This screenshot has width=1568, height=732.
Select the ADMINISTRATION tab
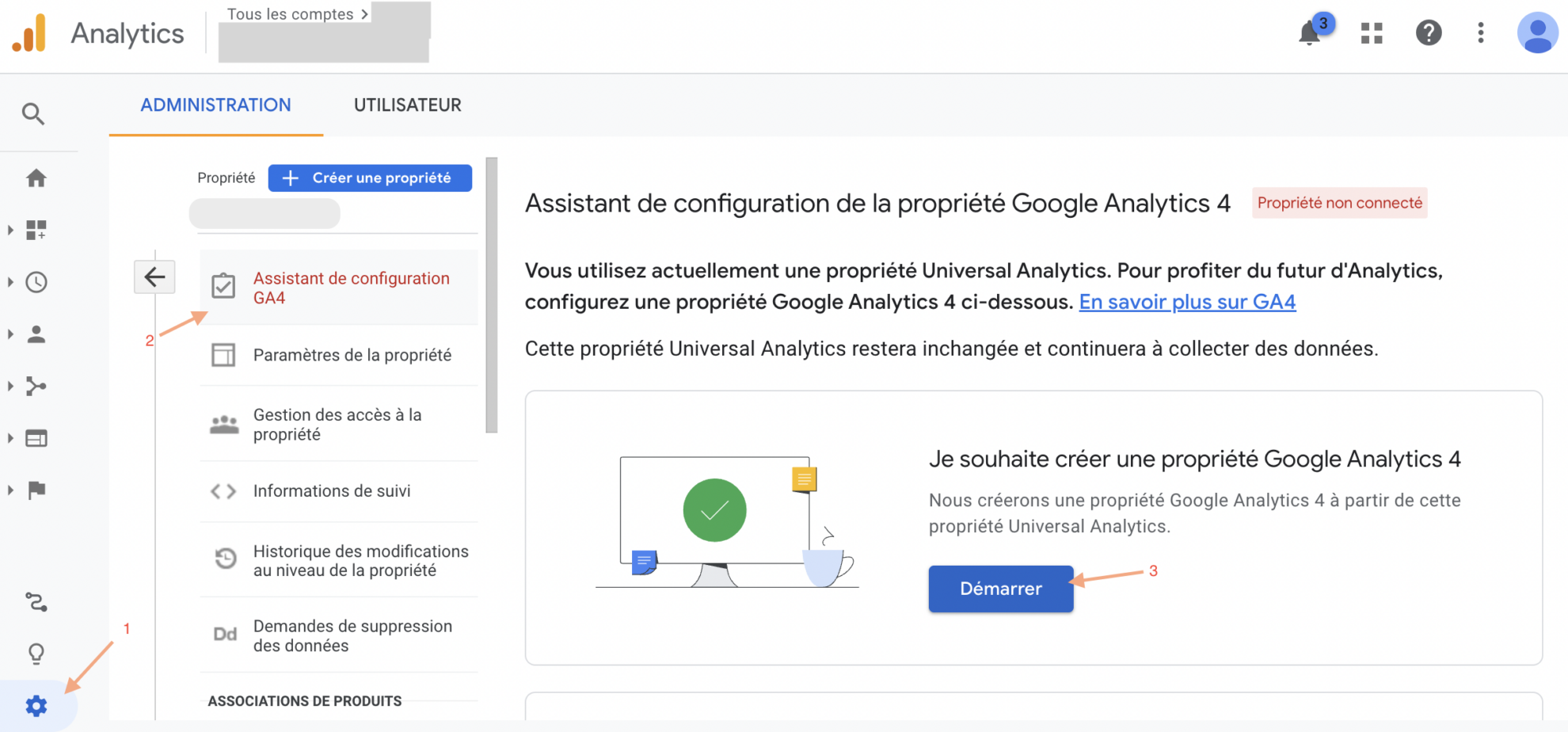pos(215,105)
